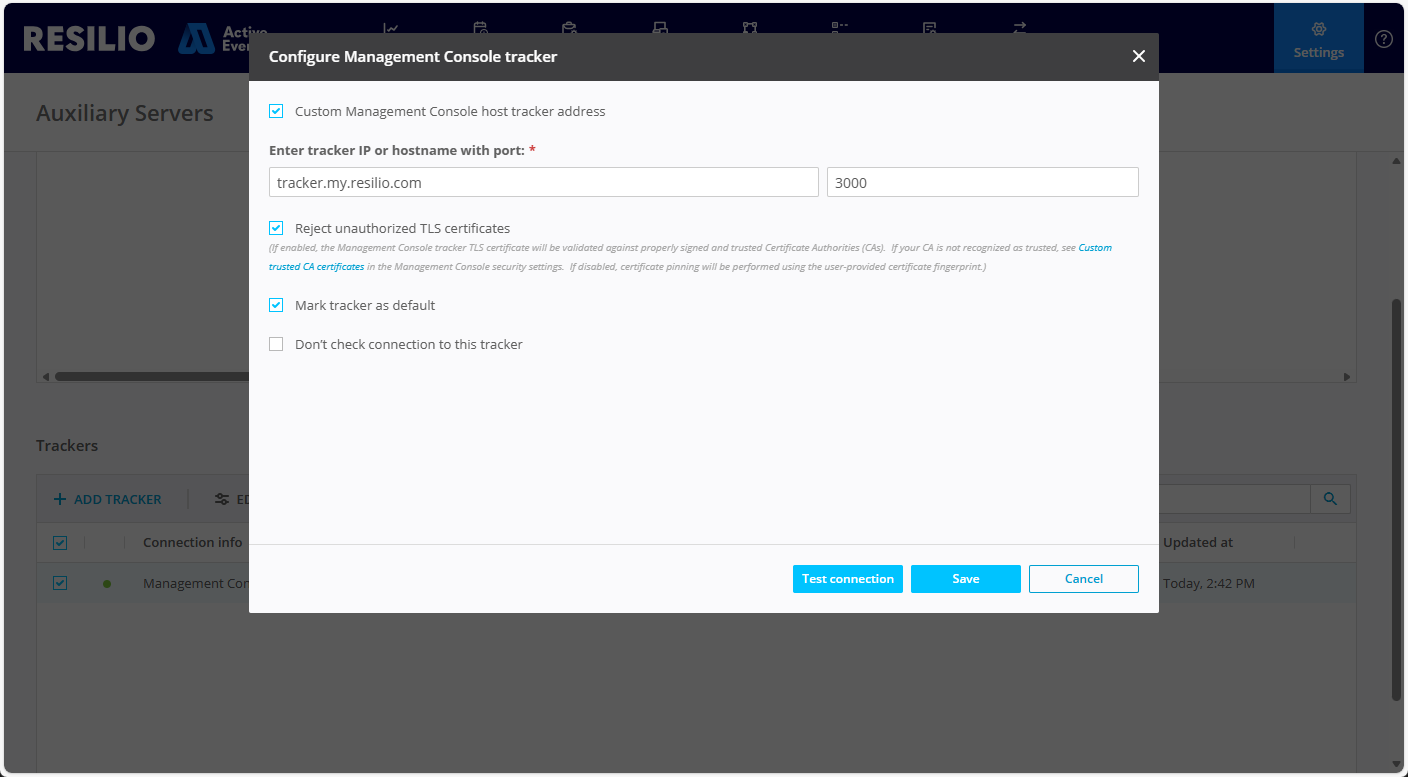Click ADD TRACKER in the Trackers toolbar
Viewport: 1408px width, 777px height.
coord(107,499)
